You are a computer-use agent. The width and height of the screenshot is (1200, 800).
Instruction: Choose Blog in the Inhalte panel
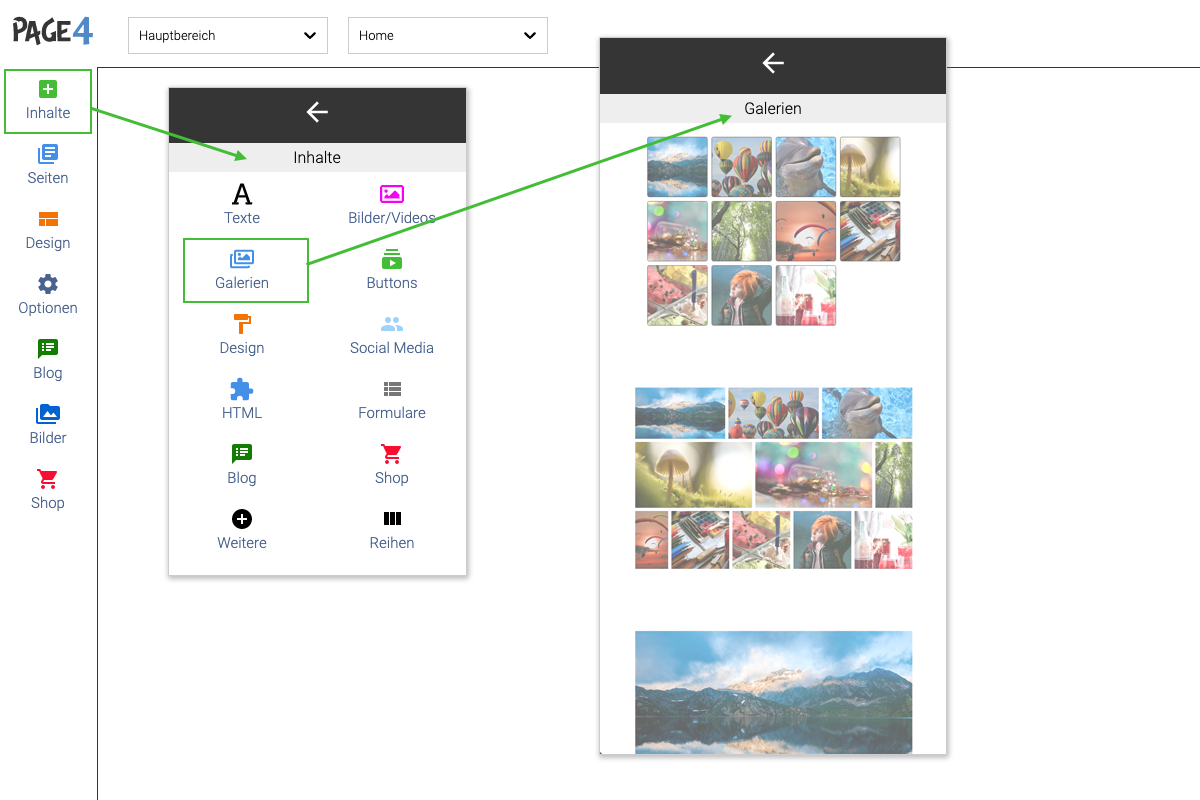click(x=242, y=465)
